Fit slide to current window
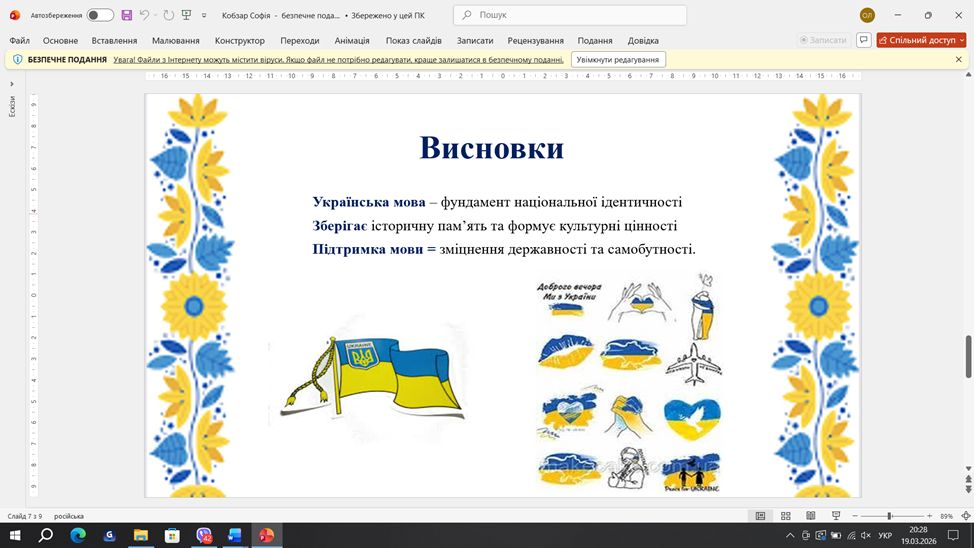 click(x=965, y=516)
